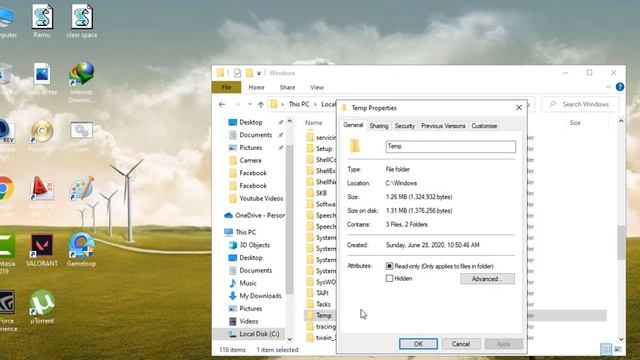
Task: Select the TAPI folder in file list
Action: pyautogui.click(x=318, y=293)
